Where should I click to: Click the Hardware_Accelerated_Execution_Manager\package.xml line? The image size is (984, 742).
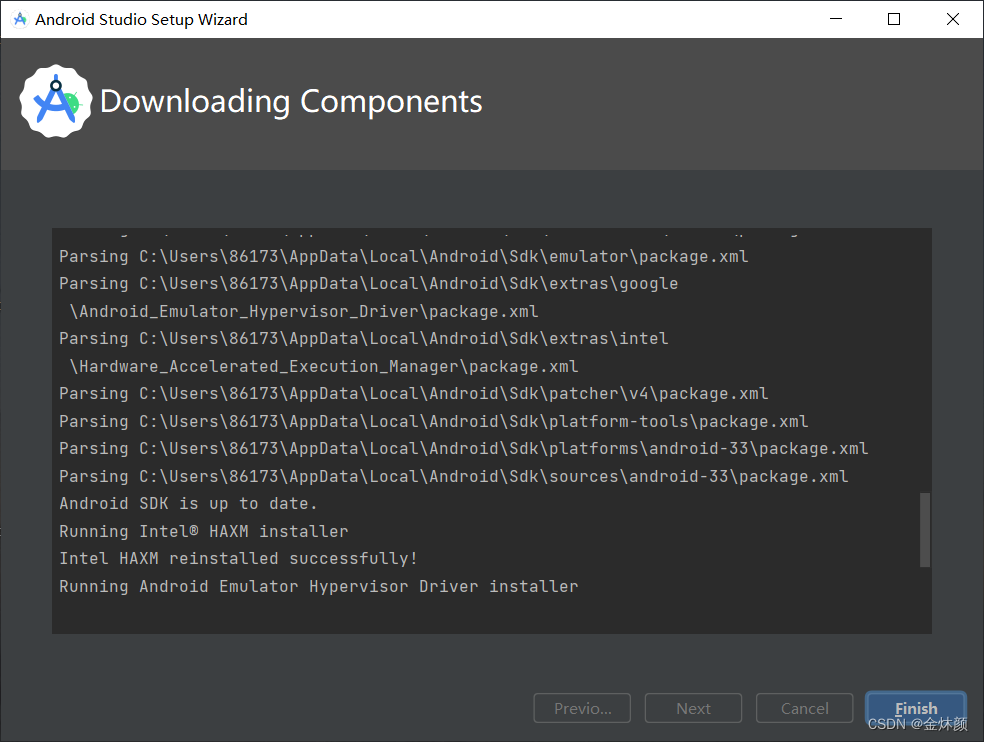(x=324, y=366)
